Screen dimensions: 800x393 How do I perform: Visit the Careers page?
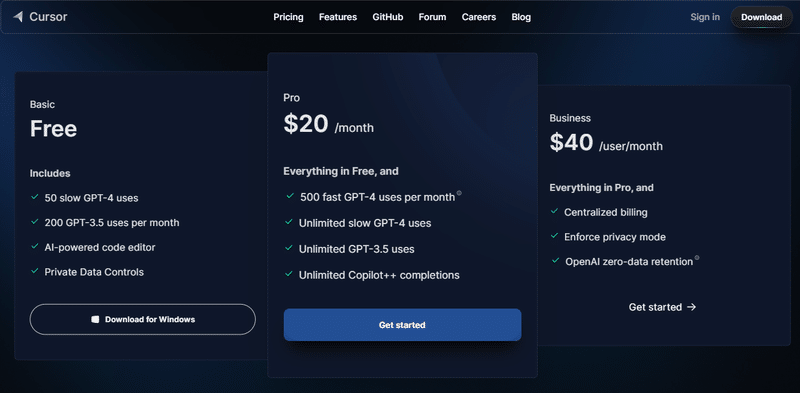(479, 17)
